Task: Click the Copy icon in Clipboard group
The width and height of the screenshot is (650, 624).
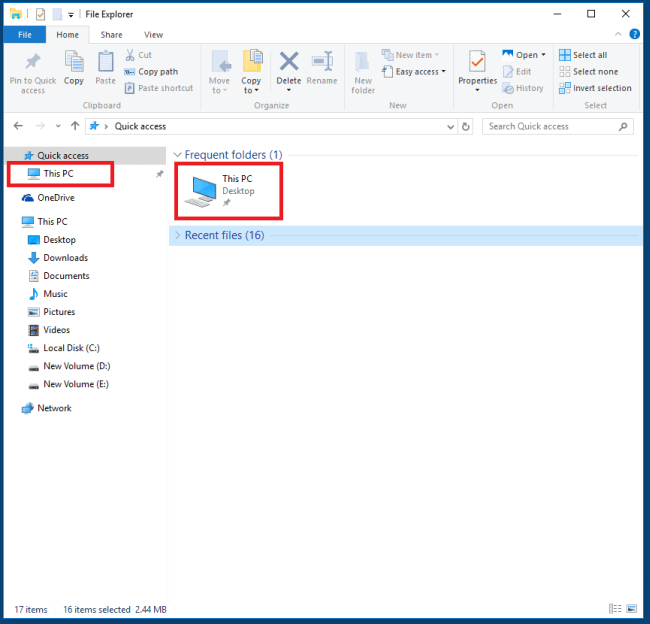Action: (x=74, y=62)
